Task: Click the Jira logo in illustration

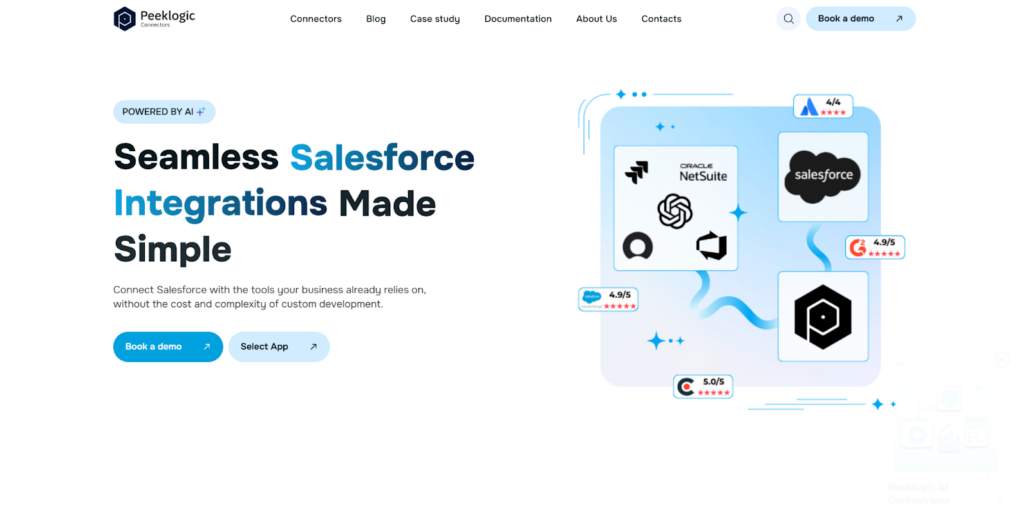Action: [636, 173]
